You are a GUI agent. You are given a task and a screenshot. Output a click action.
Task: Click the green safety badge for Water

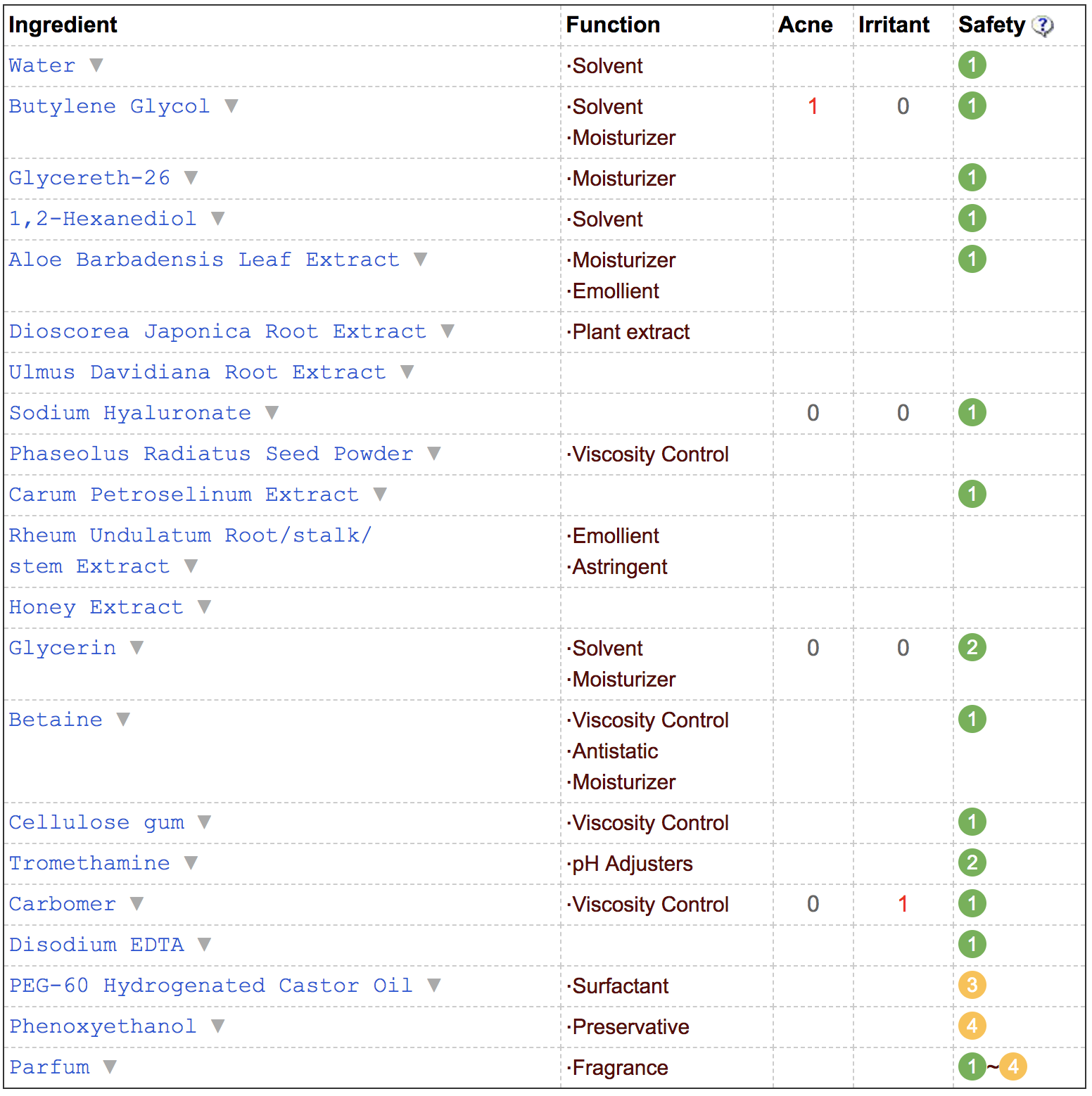point(972,65)
